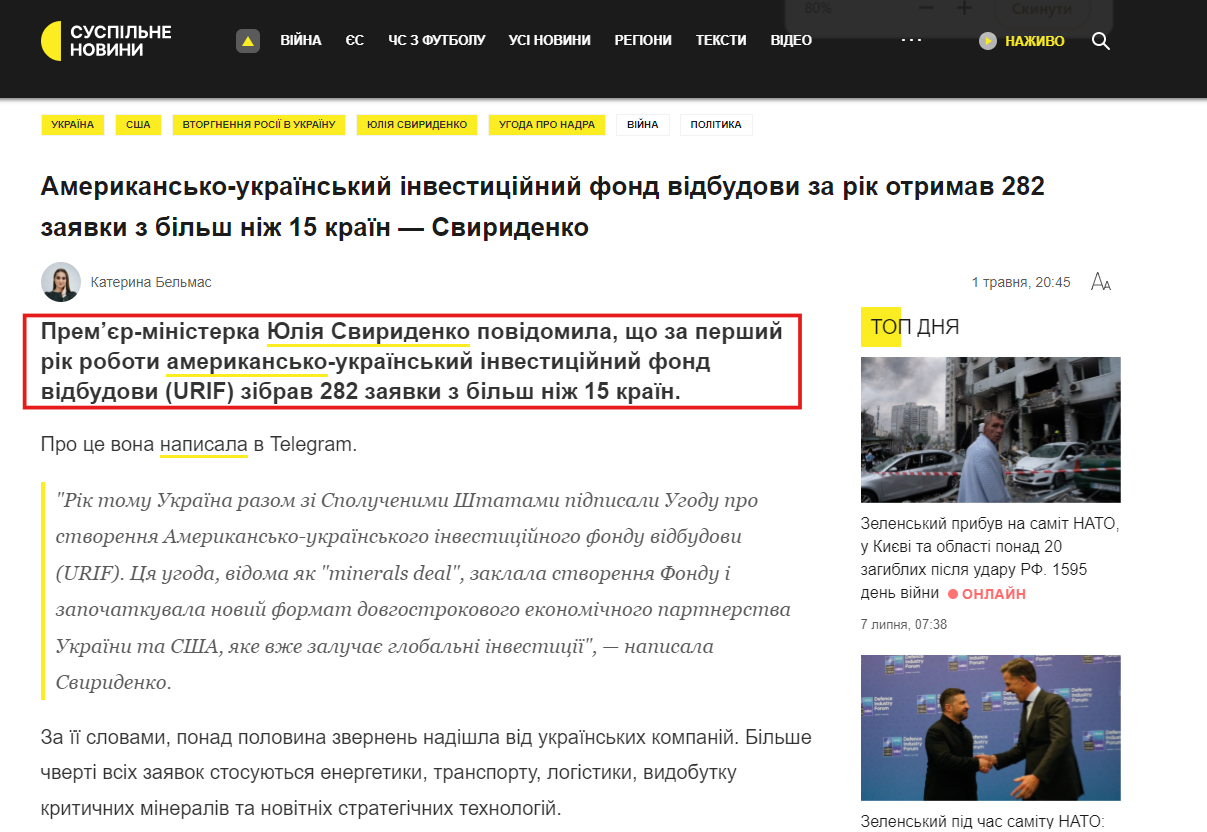
Task: Click the article headline about 282 заявки
Action: click(x=543, y=207)
